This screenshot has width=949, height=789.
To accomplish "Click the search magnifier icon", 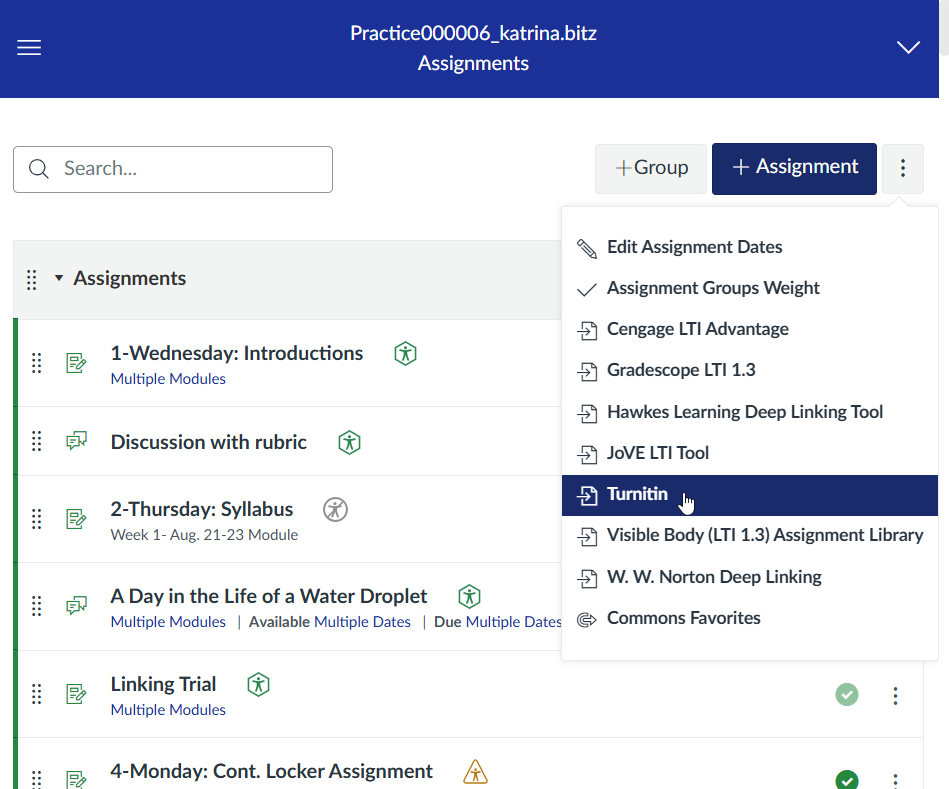I will [x=39, y=168].
